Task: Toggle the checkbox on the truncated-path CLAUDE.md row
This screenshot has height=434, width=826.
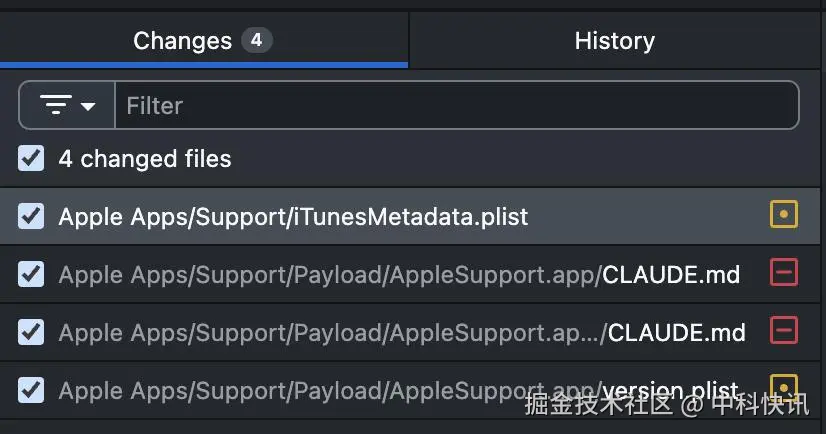Action: click(31, 332)
